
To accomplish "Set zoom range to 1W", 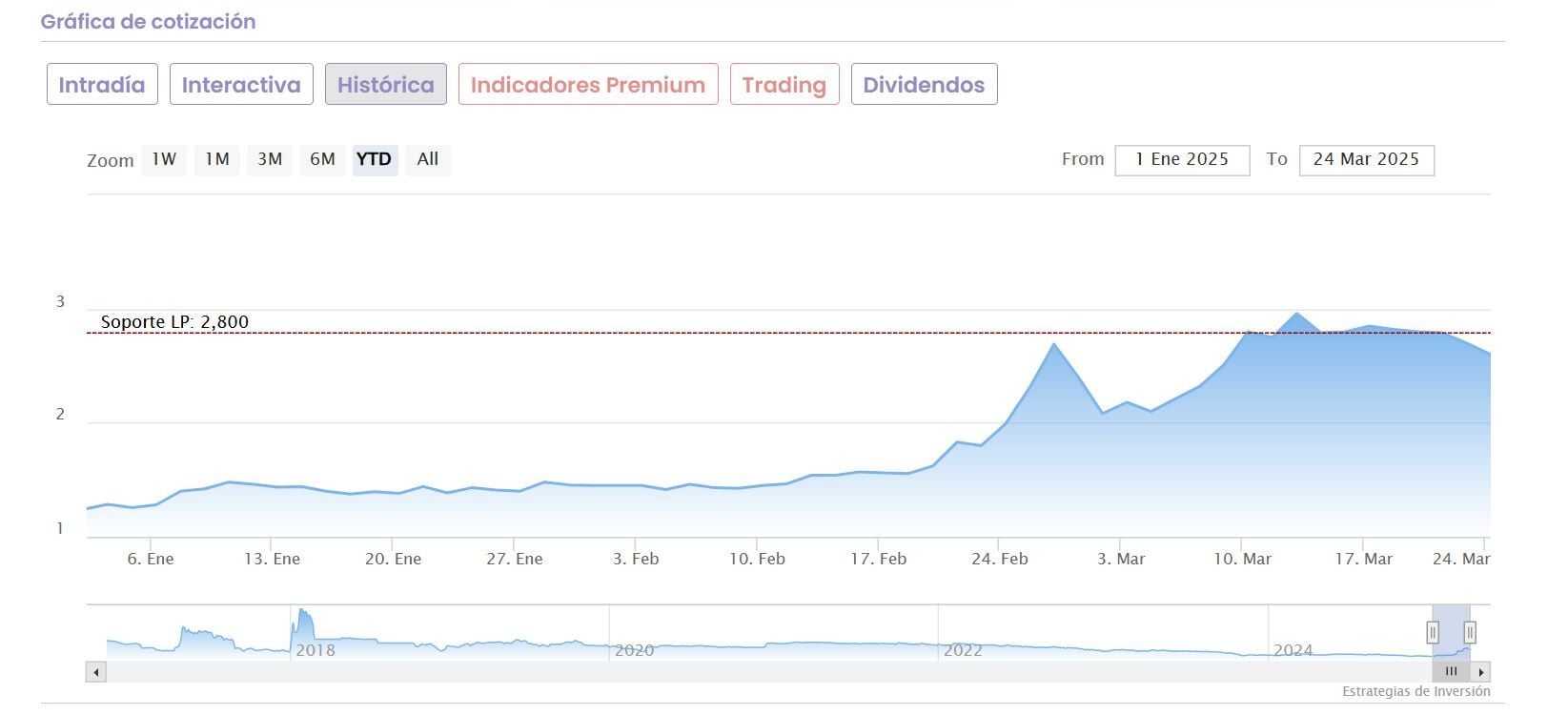I will coord(164,159).
